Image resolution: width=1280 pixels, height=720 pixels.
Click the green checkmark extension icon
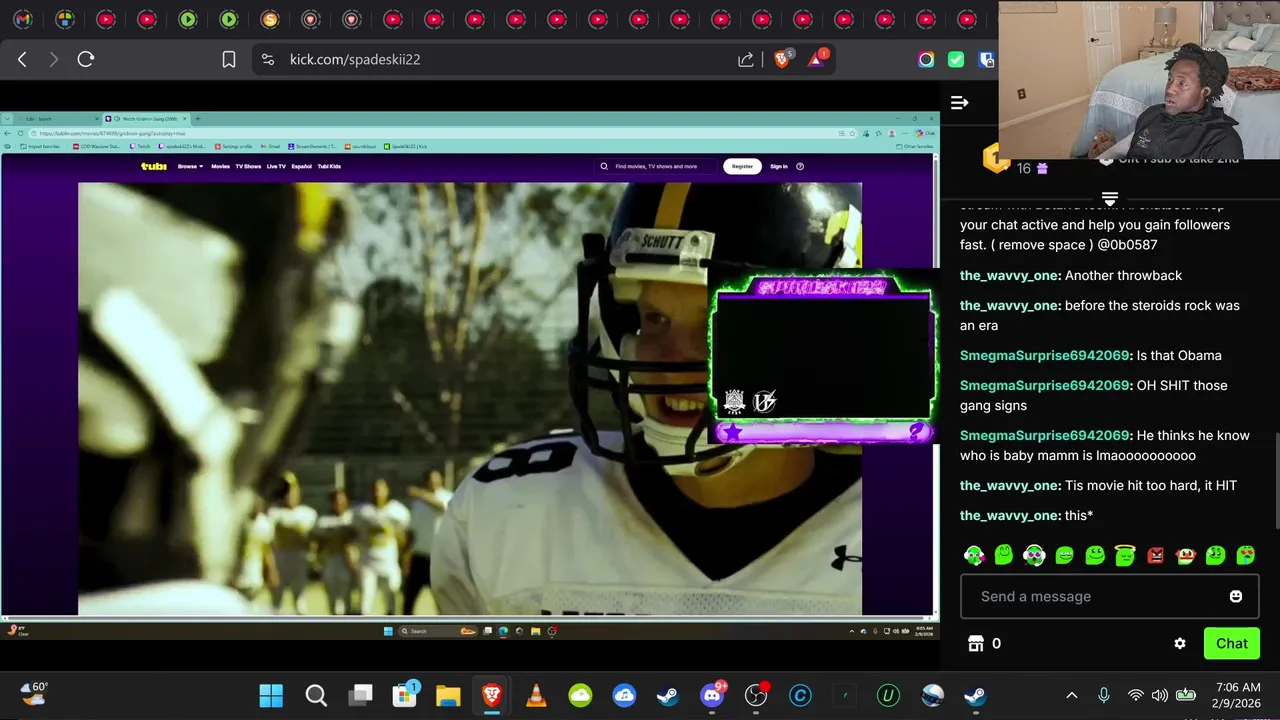click(956, 59)
